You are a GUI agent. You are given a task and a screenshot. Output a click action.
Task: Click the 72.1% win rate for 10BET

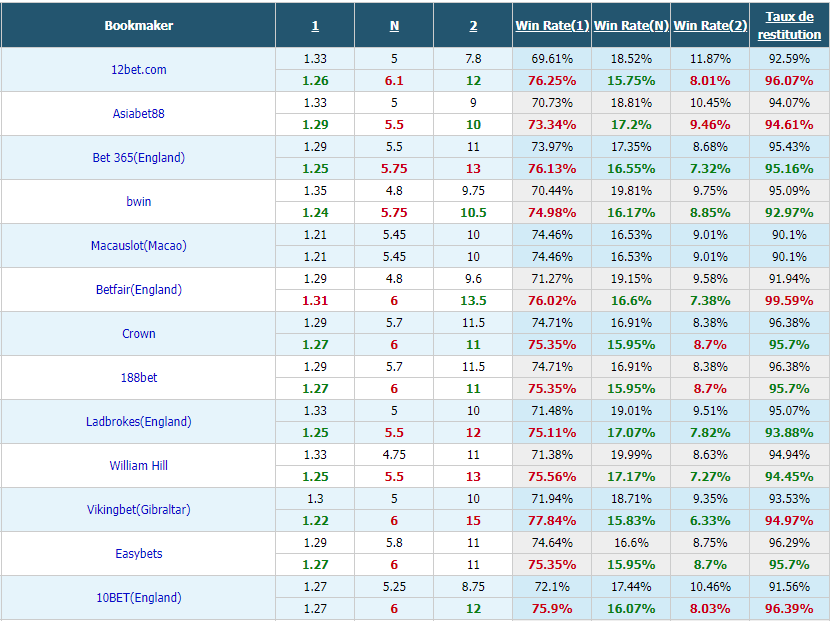552,586
